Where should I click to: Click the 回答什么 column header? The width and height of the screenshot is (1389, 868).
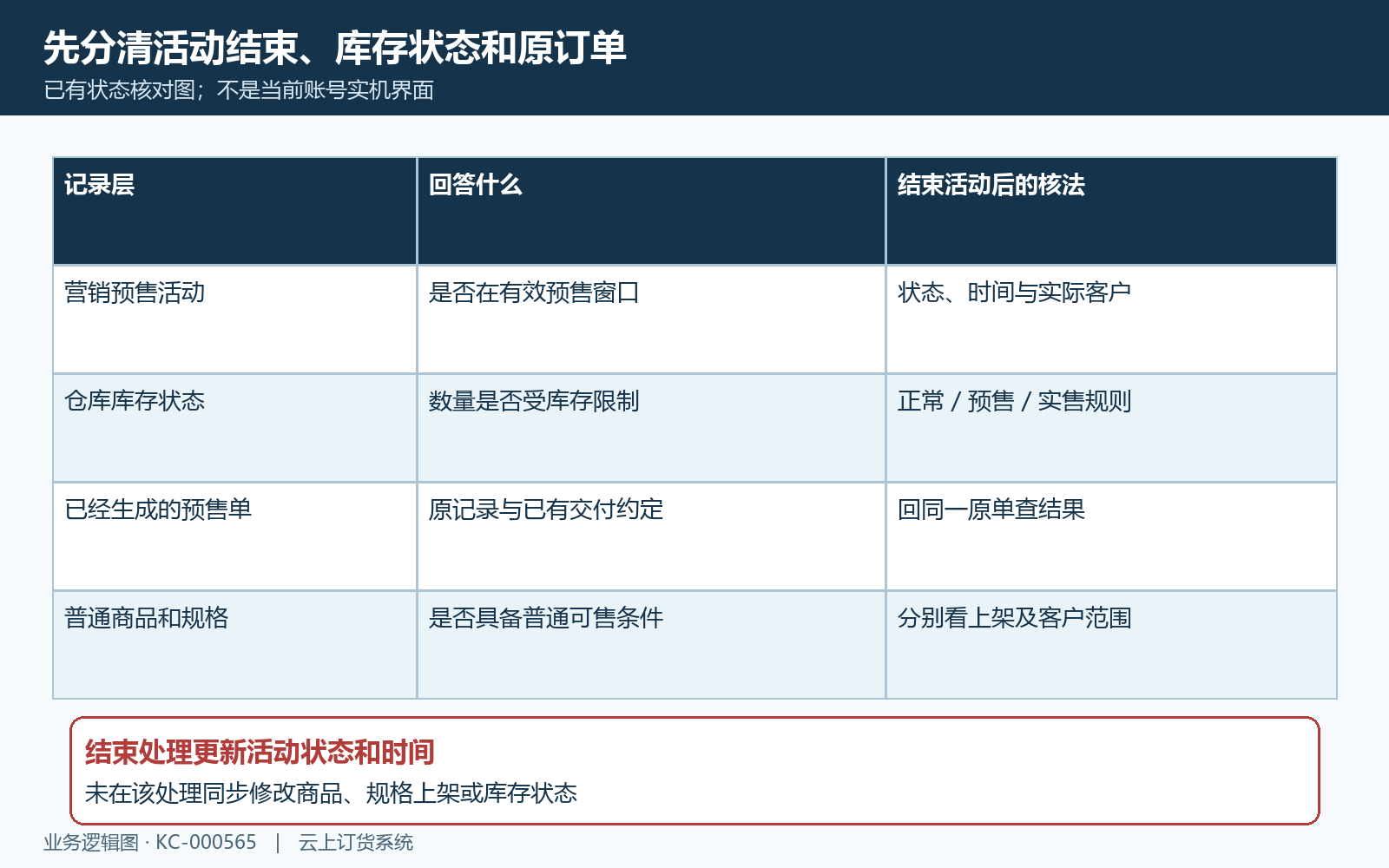(x=651, y=211)
